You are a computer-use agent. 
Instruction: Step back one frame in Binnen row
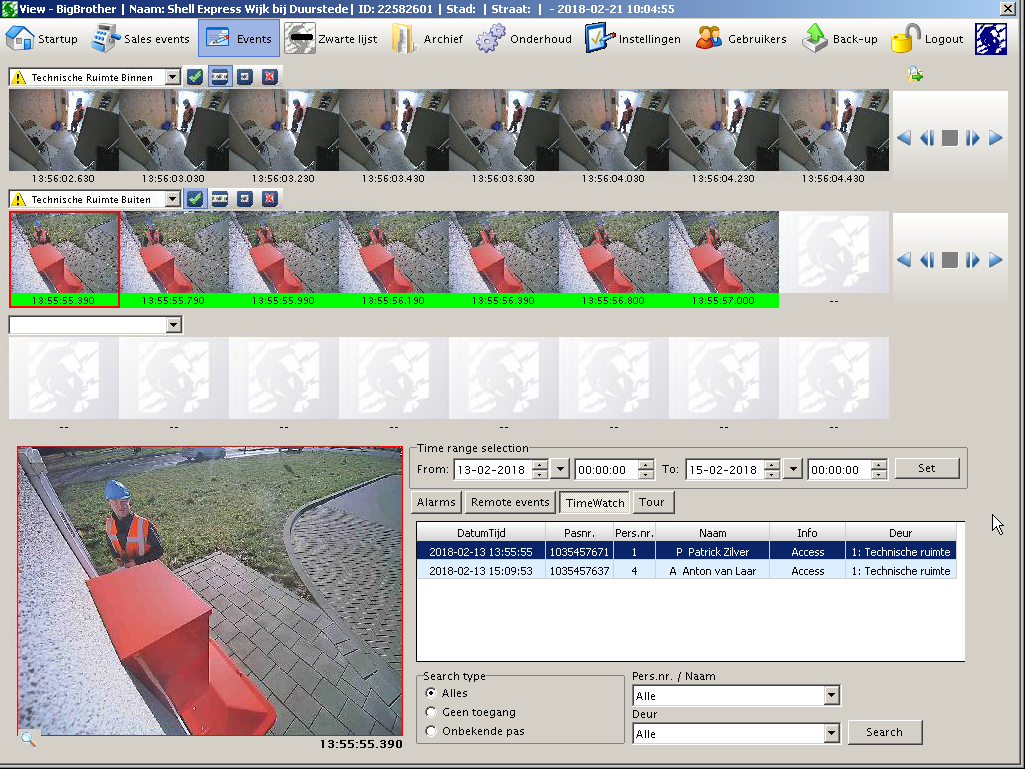click(x=927, y=138)
